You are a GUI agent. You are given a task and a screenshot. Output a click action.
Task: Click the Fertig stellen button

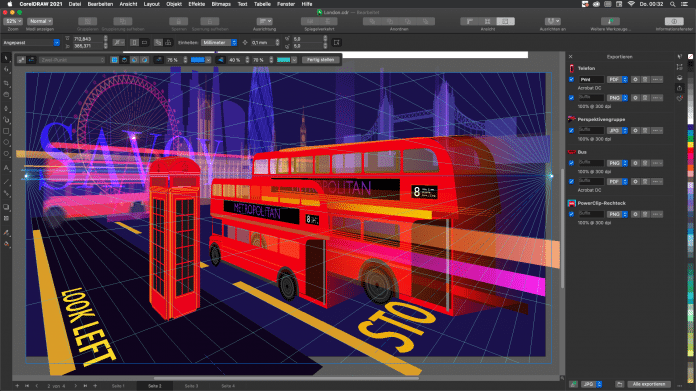pos(320,60)
